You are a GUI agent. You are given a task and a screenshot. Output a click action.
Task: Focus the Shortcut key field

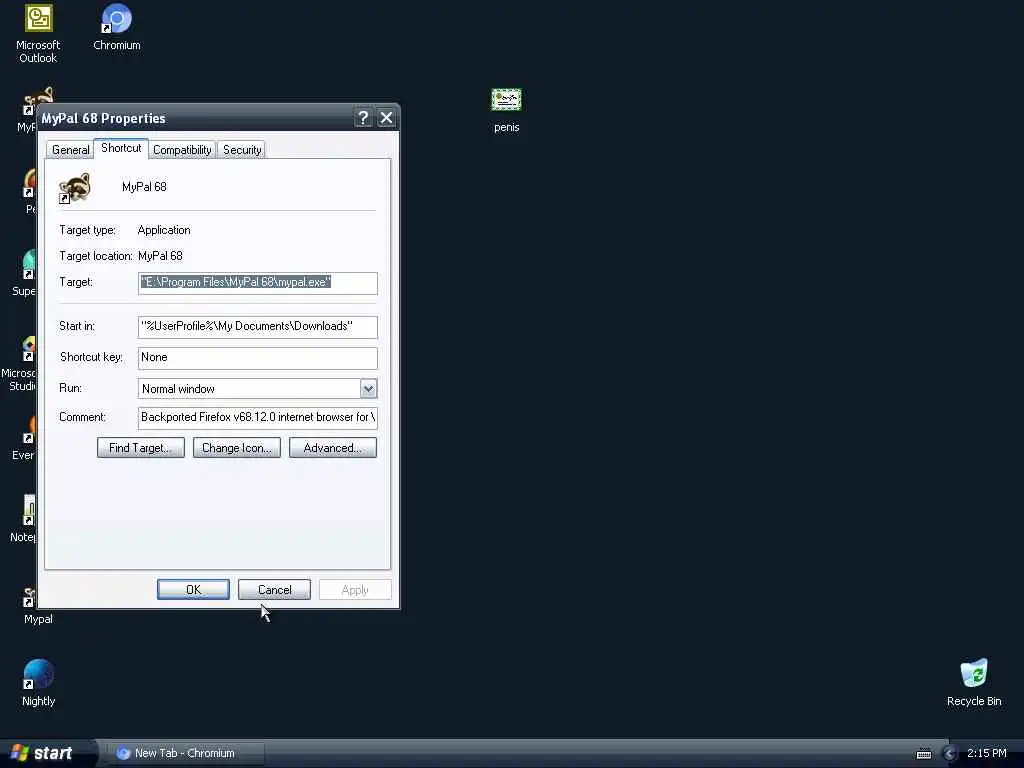click(x=257, y=358)
